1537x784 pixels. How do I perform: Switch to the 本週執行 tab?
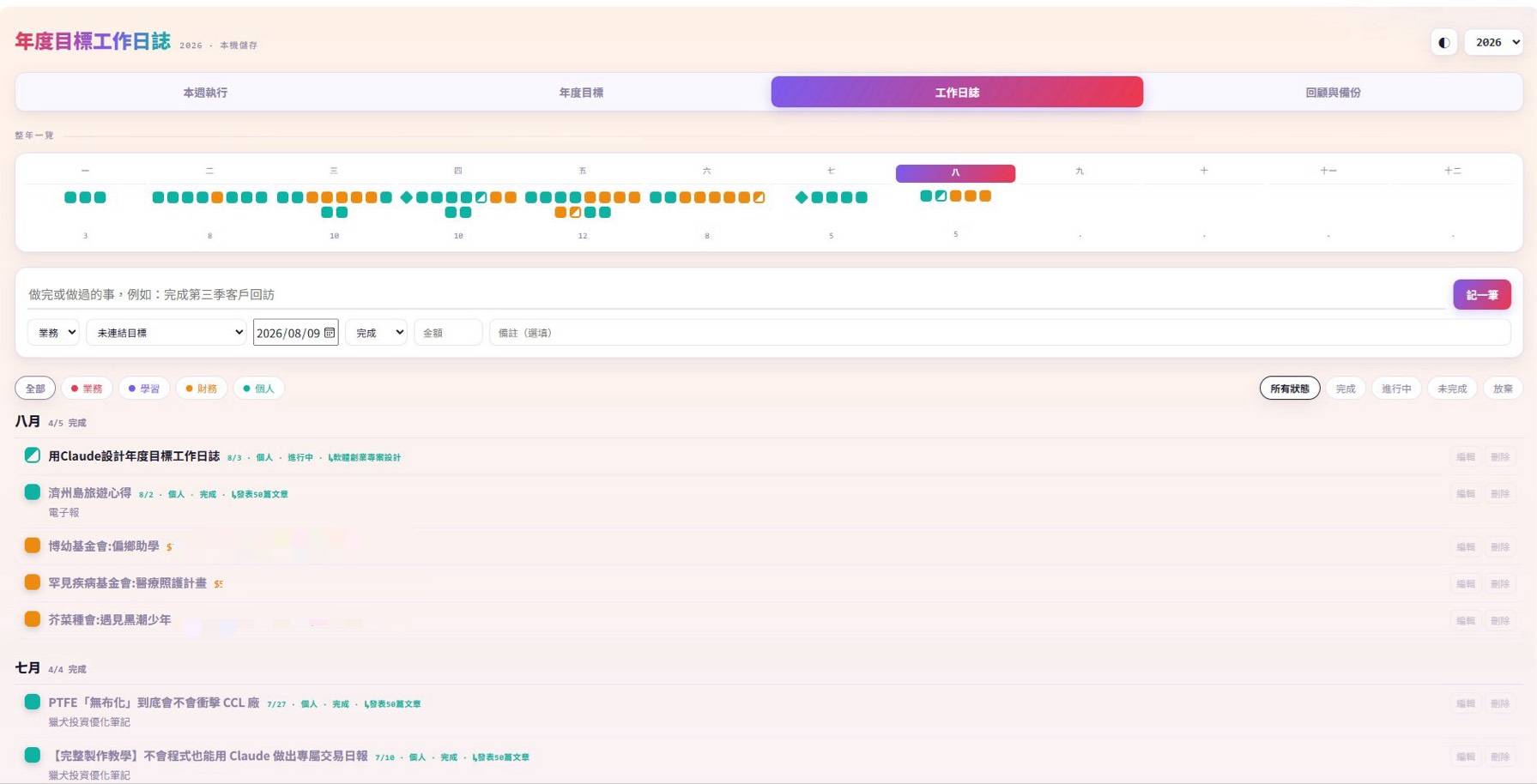[205, 92]
